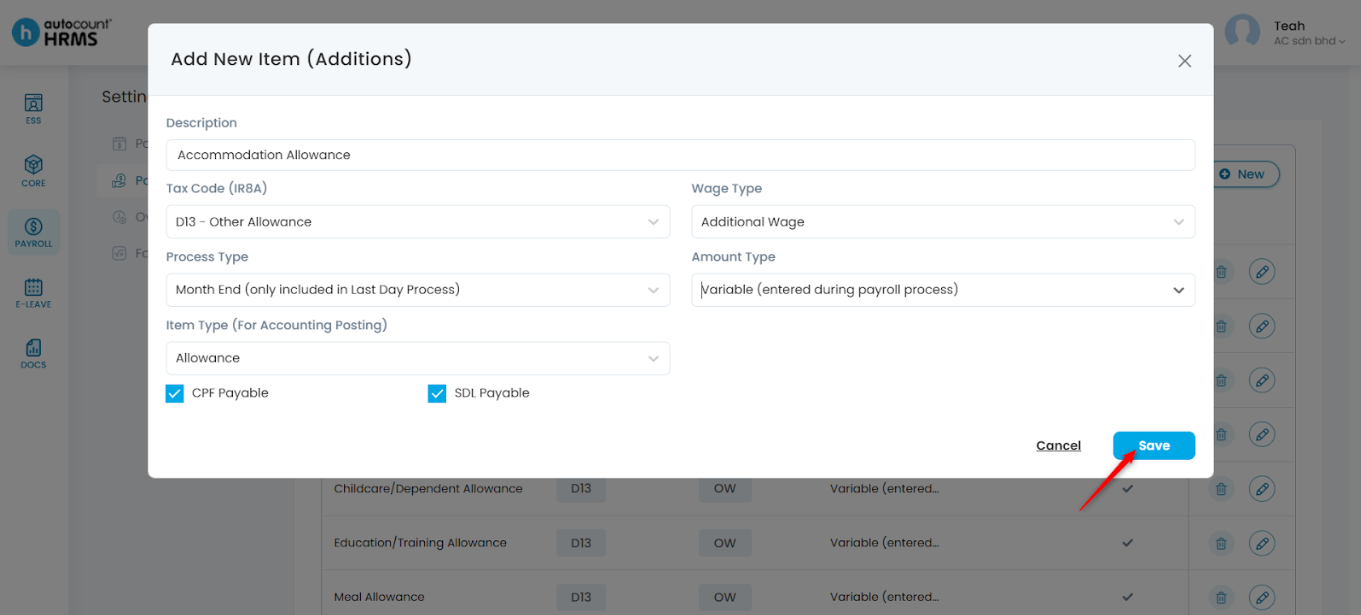Click edit pencil for Education/Training Allowance
The width and height of the screenshot is (1361, 615).
[1262, 543]
